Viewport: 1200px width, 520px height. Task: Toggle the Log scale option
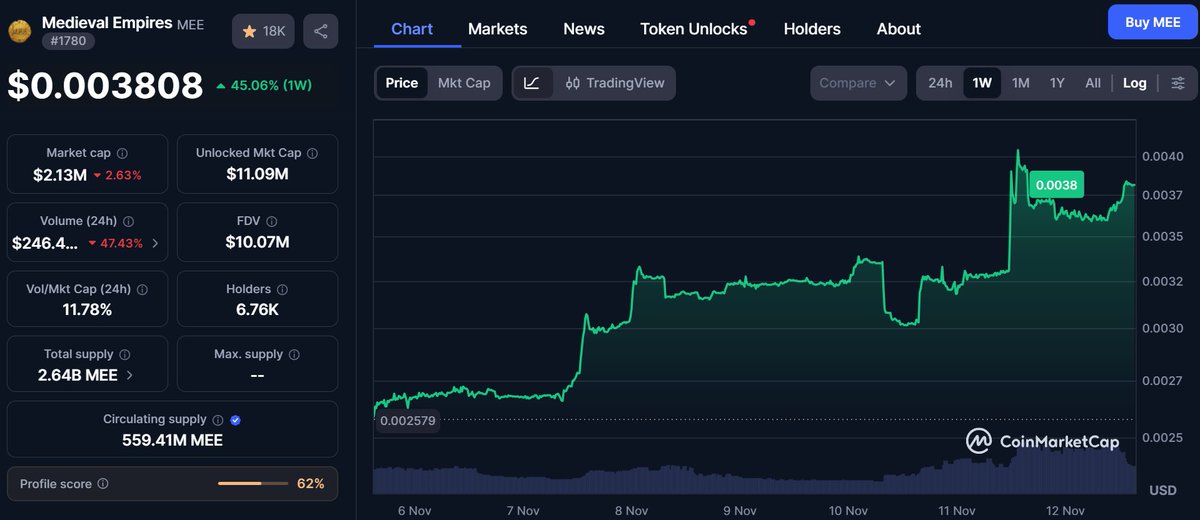(x=1134, y=83)
